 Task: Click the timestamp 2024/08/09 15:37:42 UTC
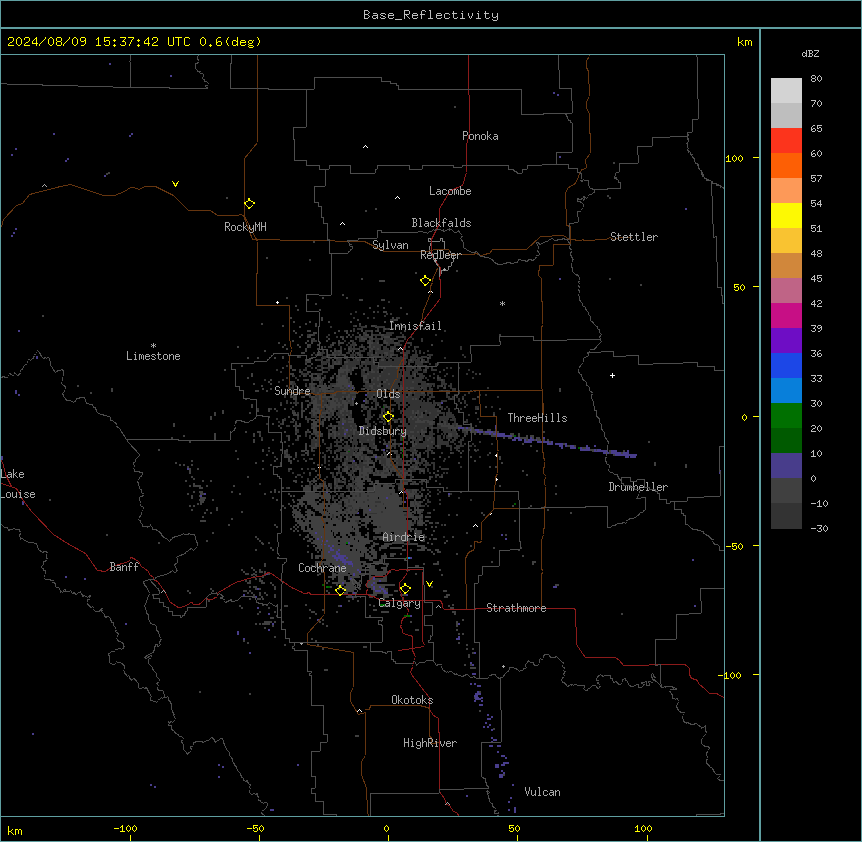[99, 42]
